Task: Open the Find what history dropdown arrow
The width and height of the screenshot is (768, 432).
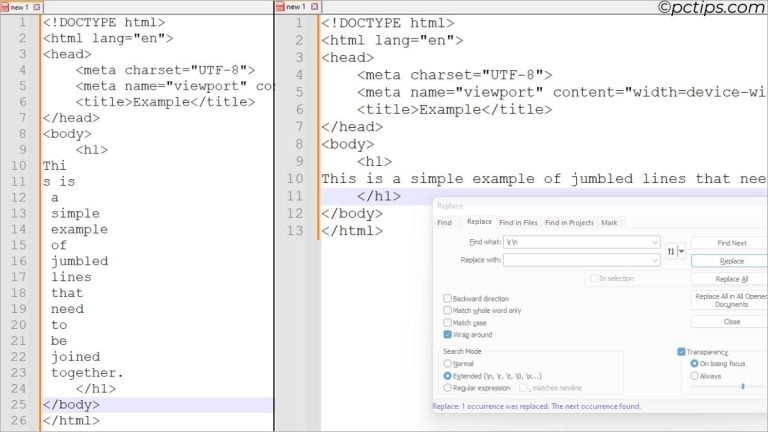Action: point(655,242)
